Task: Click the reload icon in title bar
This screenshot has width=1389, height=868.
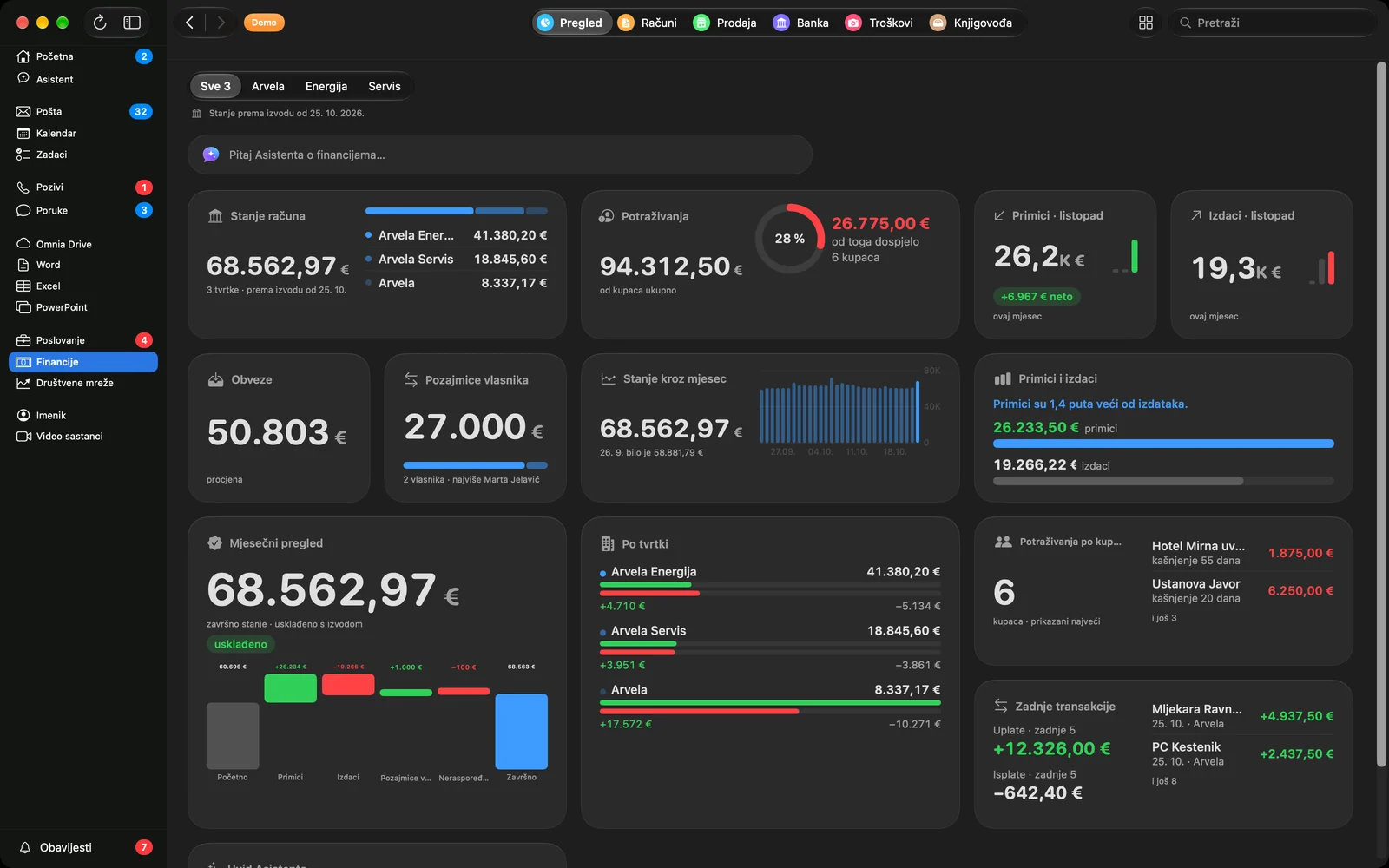Action: point(100,23)
